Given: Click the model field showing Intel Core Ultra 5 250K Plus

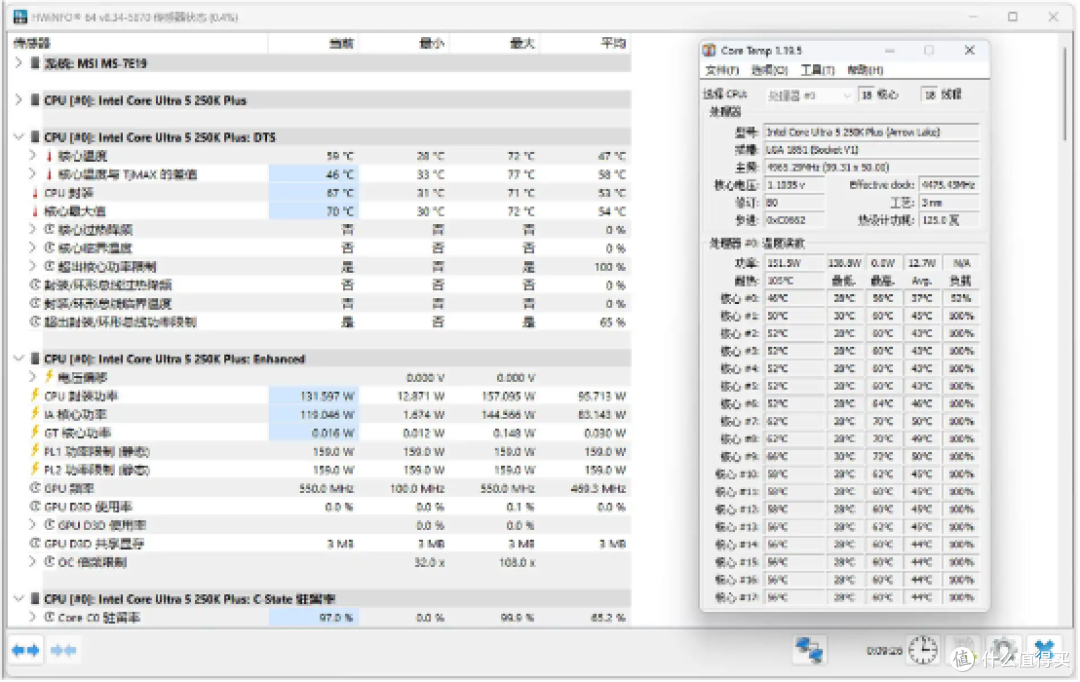Looking at the screenshot, I should (871, 132).
